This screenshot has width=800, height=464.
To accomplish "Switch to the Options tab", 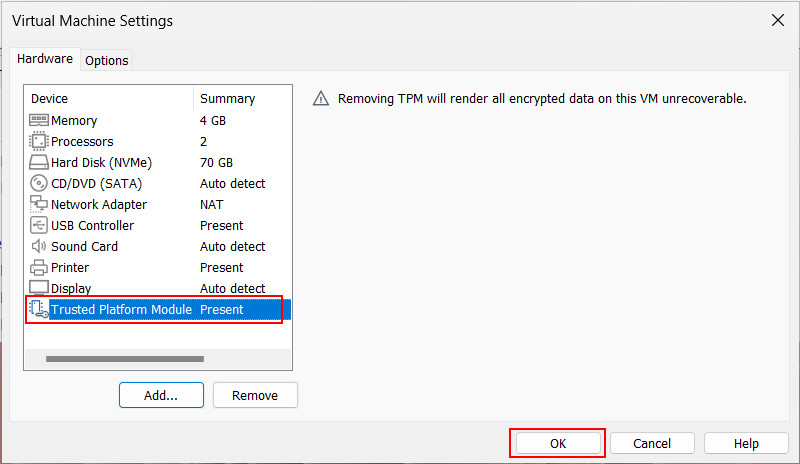I will point(107,60).
